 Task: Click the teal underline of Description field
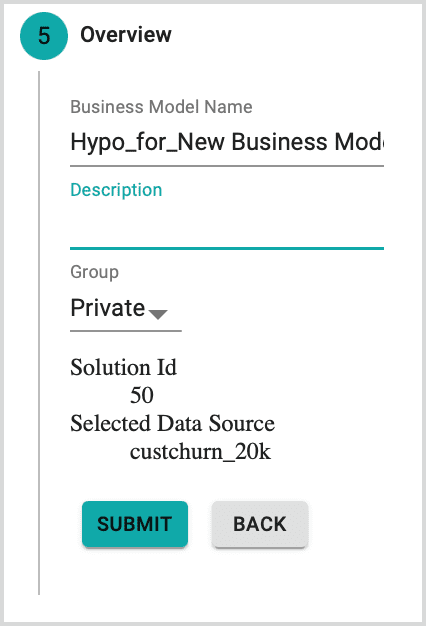tap(227, 248)
